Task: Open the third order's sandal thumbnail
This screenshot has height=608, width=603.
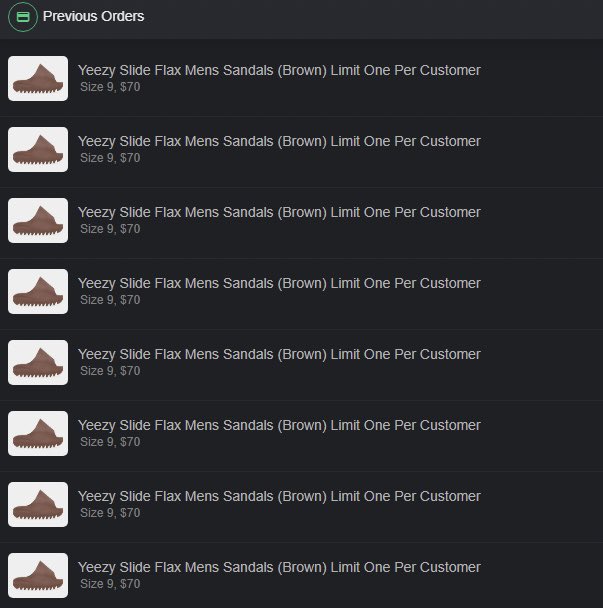Action: point(38,220)
